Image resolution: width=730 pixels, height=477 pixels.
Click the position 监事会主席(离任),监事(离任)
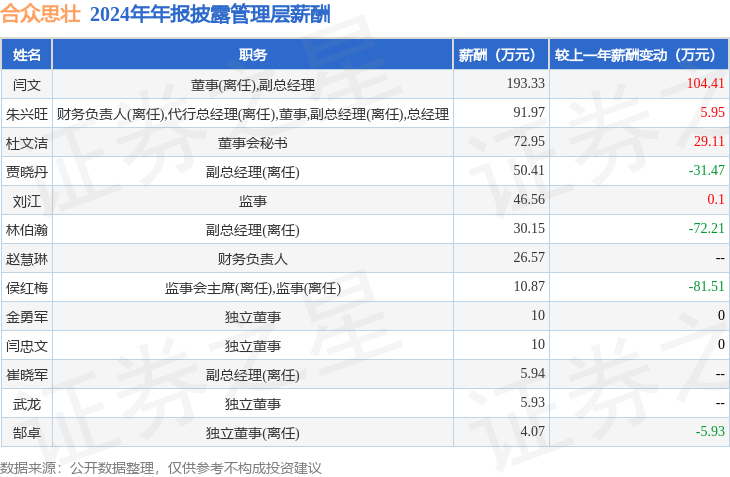(x=253, y=288)
